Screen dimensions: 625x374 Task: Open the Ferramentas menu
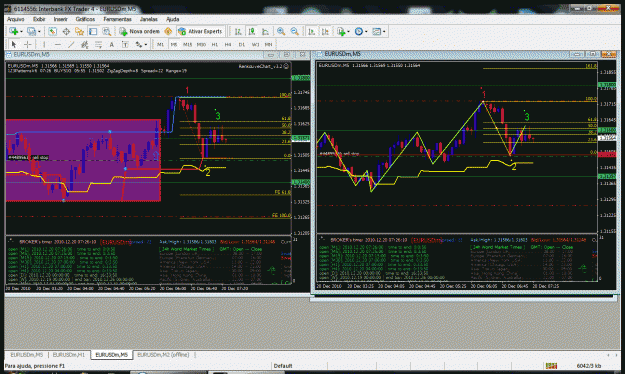[117, 19]
